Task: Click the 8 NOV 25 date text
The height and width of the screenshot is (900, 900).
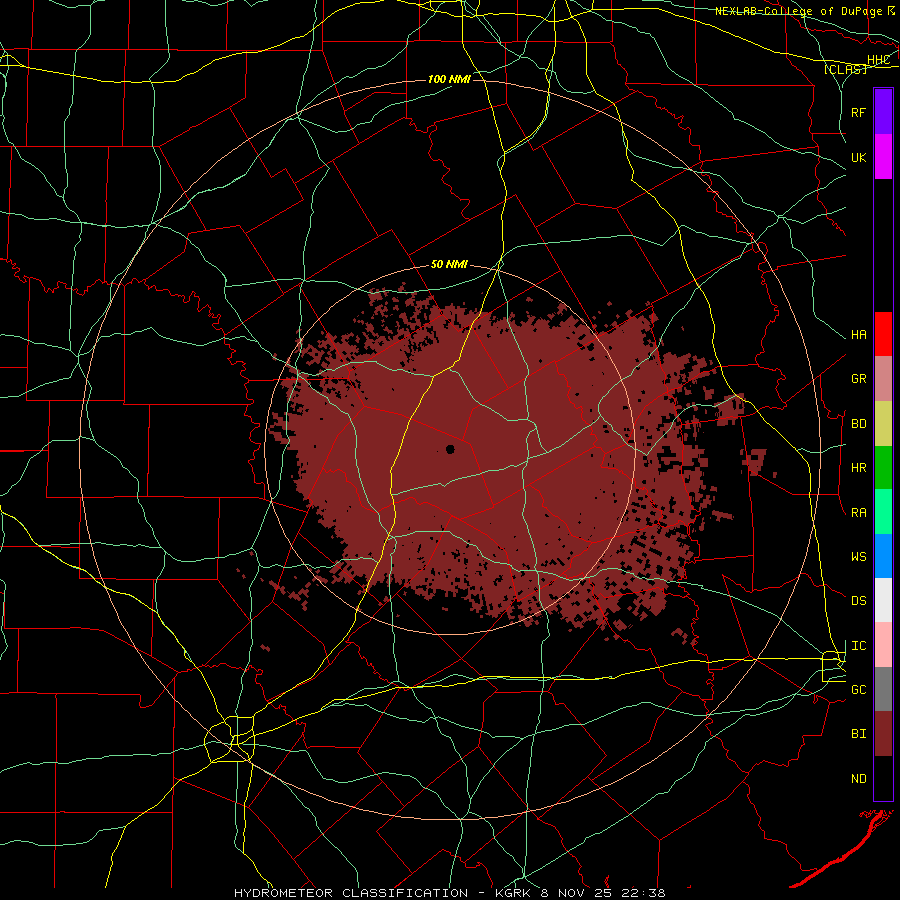Action: tap(574, 893)
